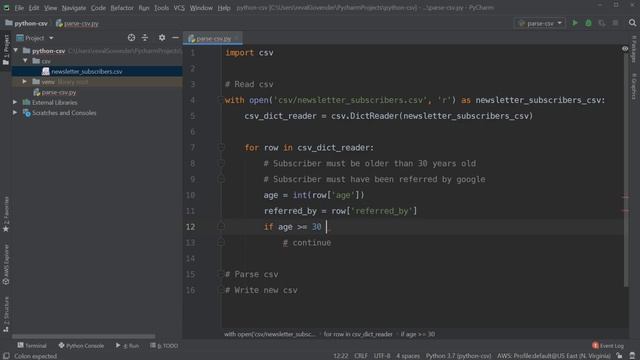Image resolution: width=640 pixels, height=360 pixels.
Task: Click the 12:22 line column indicator
Action: [340, 356]
